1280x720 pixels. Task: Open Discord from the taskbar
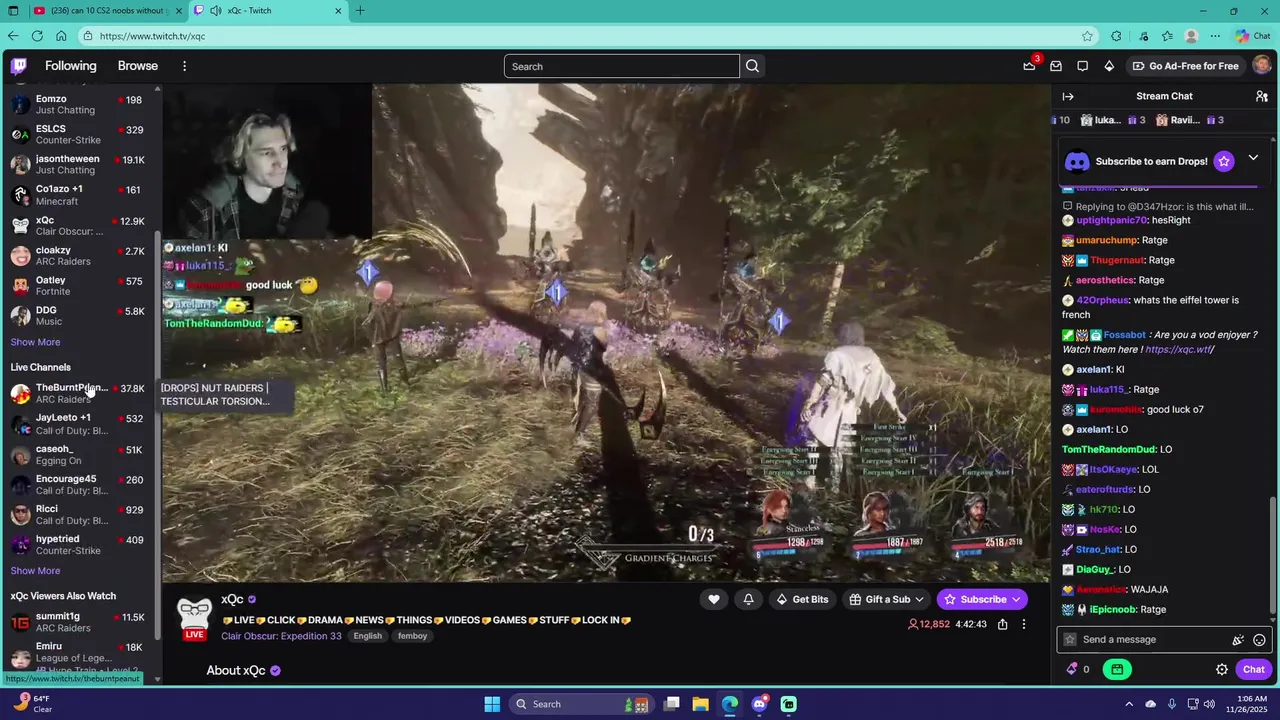[x=760, y=704]
